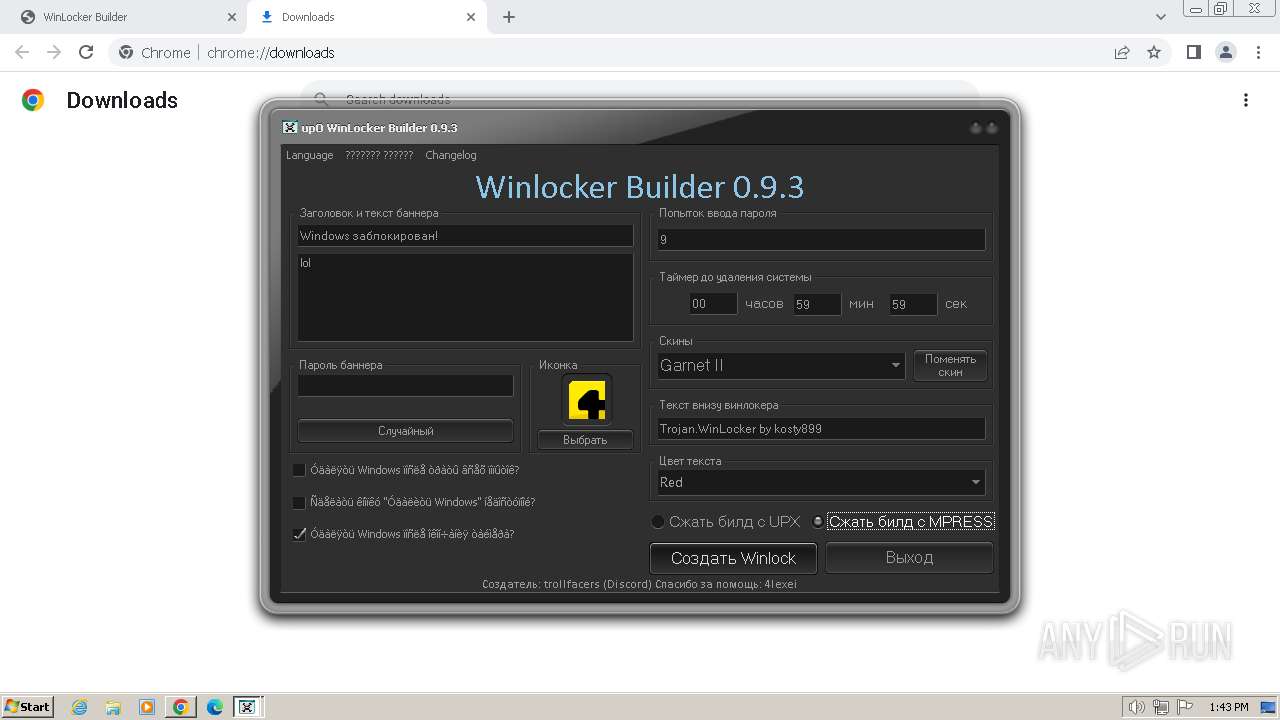Minimize the Chrome window
The image size is (1280, 720).
tap(1194, 9)
